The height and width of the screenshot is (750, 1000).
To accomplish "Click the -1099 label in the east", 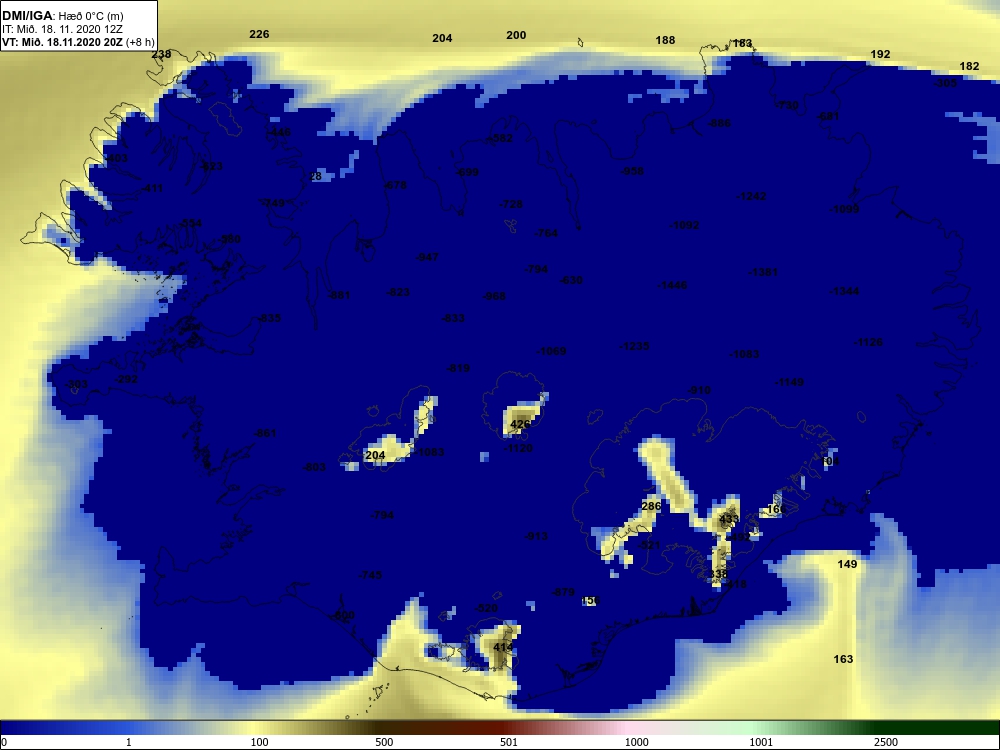I will [x=844, y=209].
